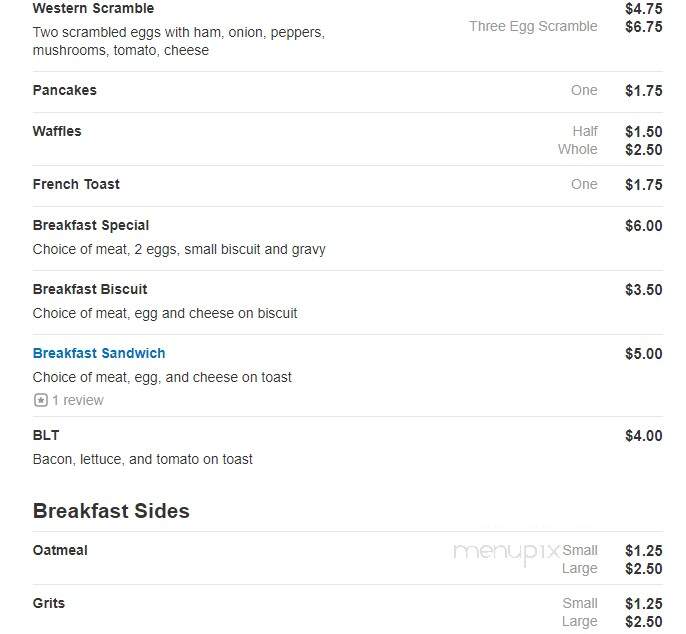This screenshot has height=634, width=686.
Task: Select the Western Scramble item title
Action: (x=93, y=8)
